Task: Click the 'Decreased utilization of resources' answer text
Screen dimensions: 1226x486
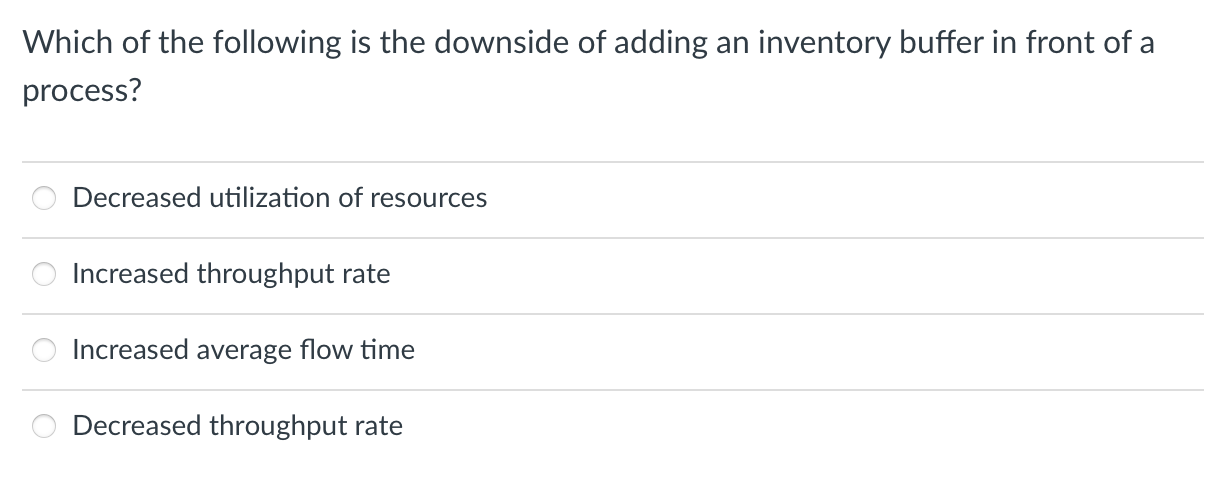Action: 279,198
